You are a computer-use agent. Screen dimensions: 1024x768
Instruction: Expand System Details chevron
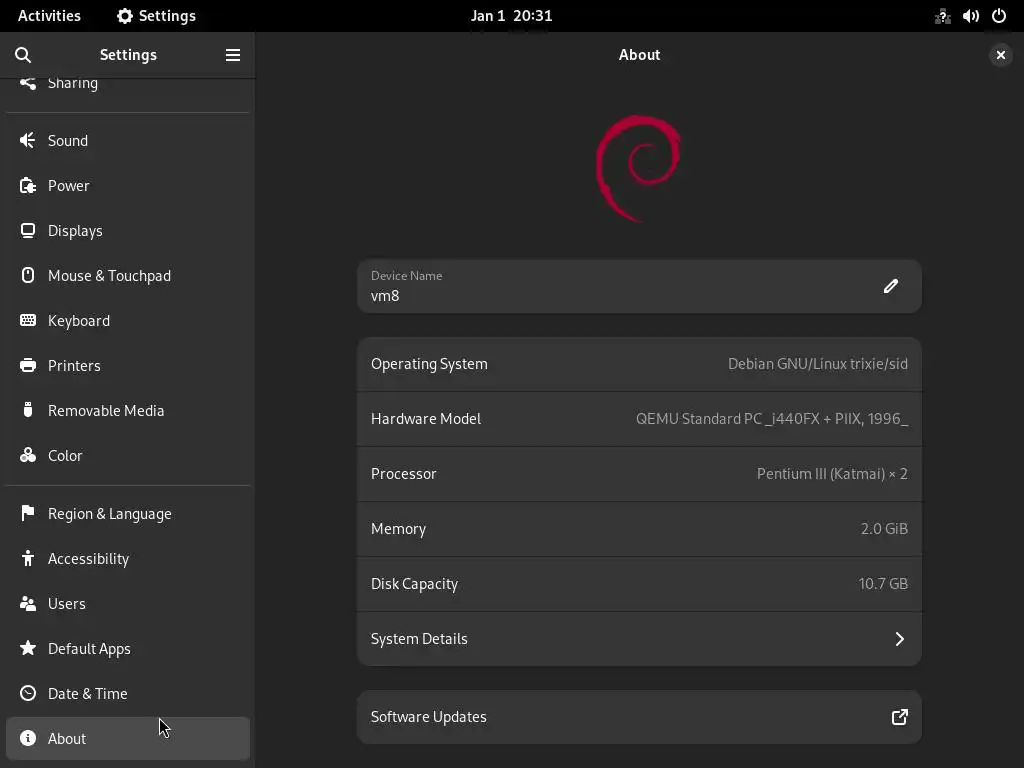point(899,639)
